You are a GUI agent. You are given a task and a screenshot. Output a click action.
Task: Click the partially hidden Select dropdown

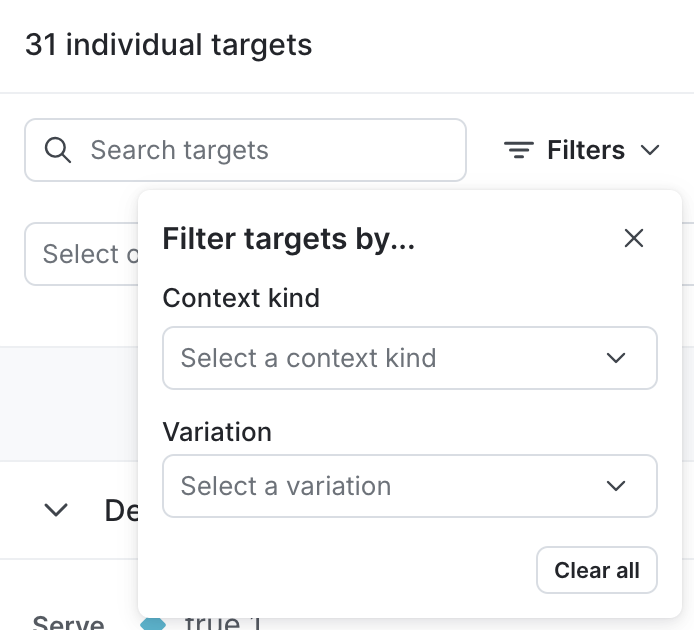(82, 254)
